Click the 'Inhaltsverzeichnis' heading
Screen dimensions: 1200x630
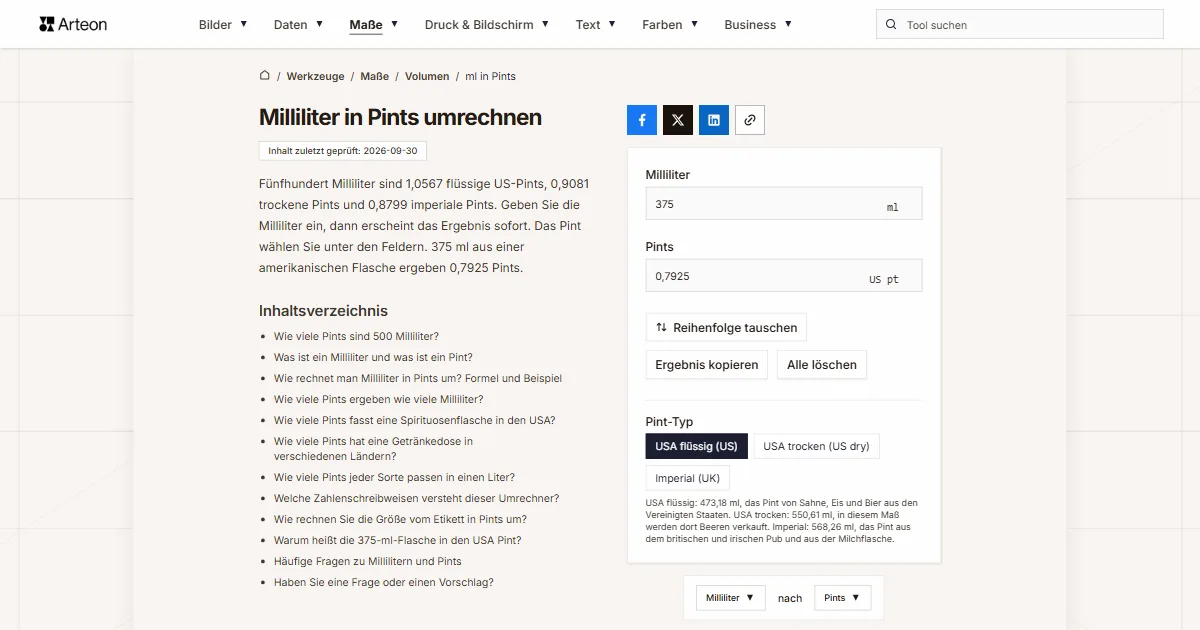[323, 311]
